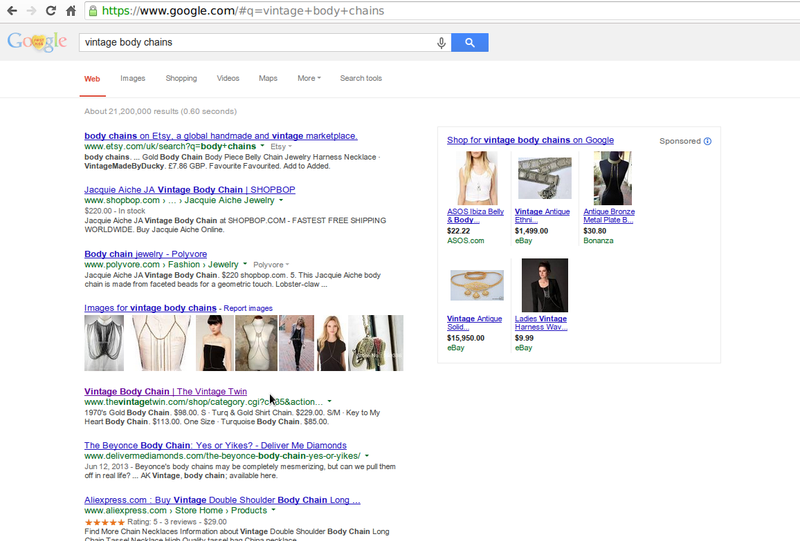Expand arrow next to thevintagetwin.com URL
Viewport: 800px width, 541px height.
pyautogui.click(x=330, y=402)
